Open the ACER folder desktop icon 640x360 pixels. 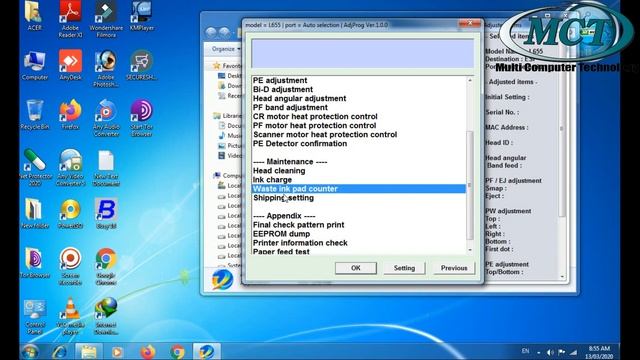(x=34, y=16)
